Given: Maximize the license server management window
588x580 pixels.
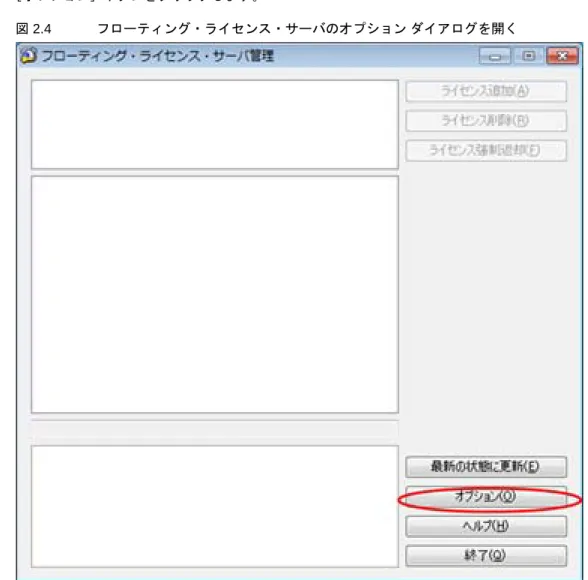Looking at the screenshot, I should (x=528, y=56).
